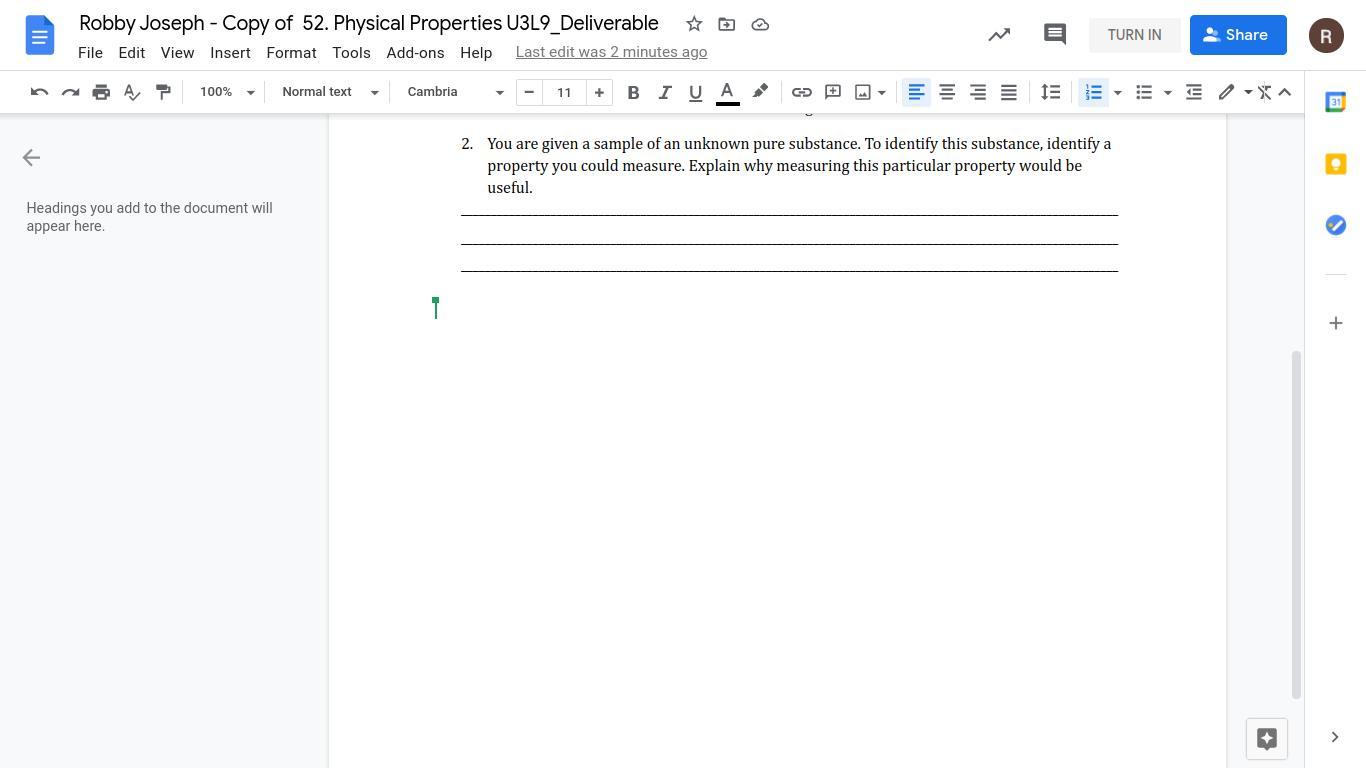1366x768 pixels.
Task: Open the last edit history link
Action: pyautogui.click(x=611, y=52)
